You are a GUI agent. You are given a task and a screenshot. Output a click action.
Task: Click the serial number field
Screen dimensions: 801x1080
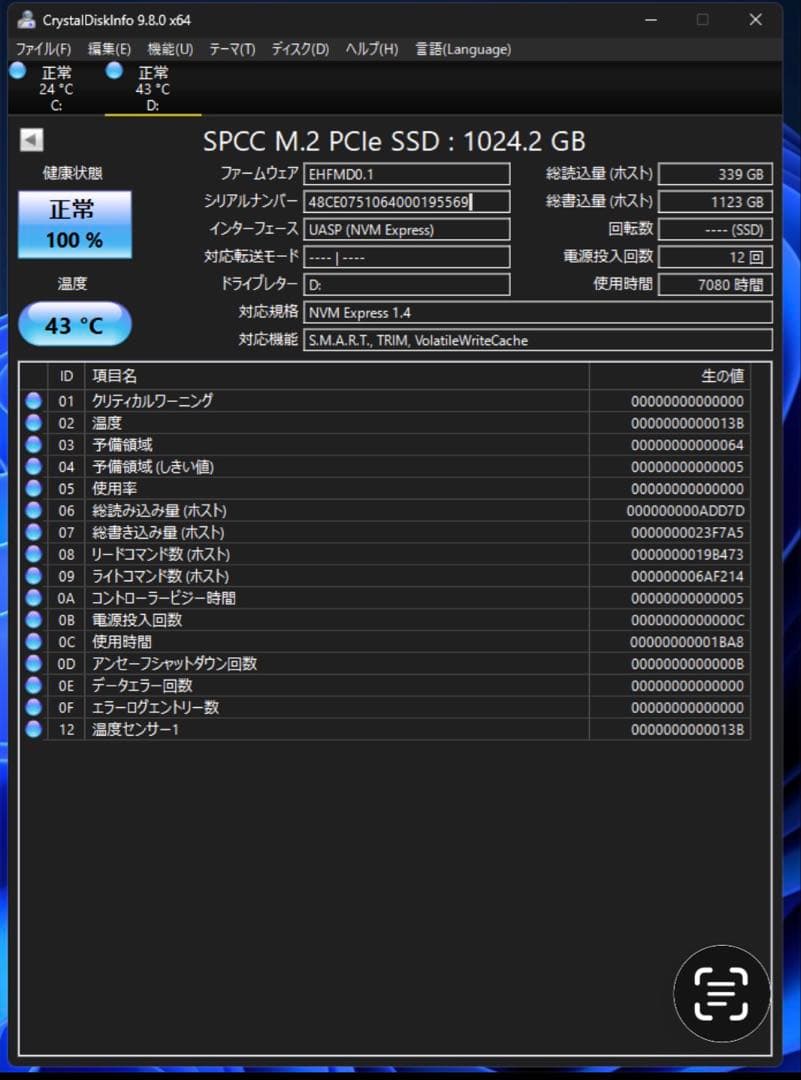[x=406, y=202]
